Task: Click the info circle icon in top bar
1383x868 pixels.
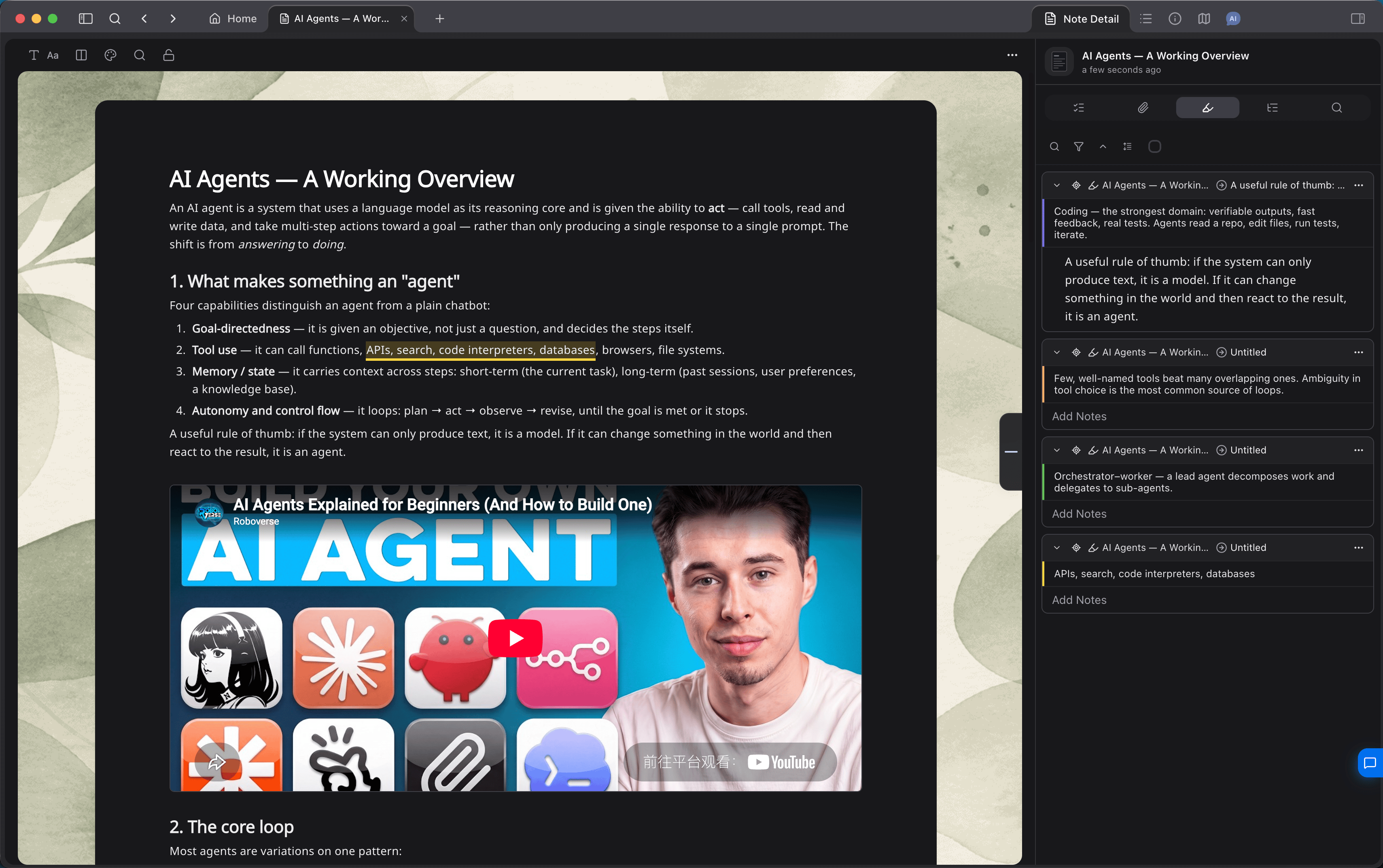Action: [1175, 19]
